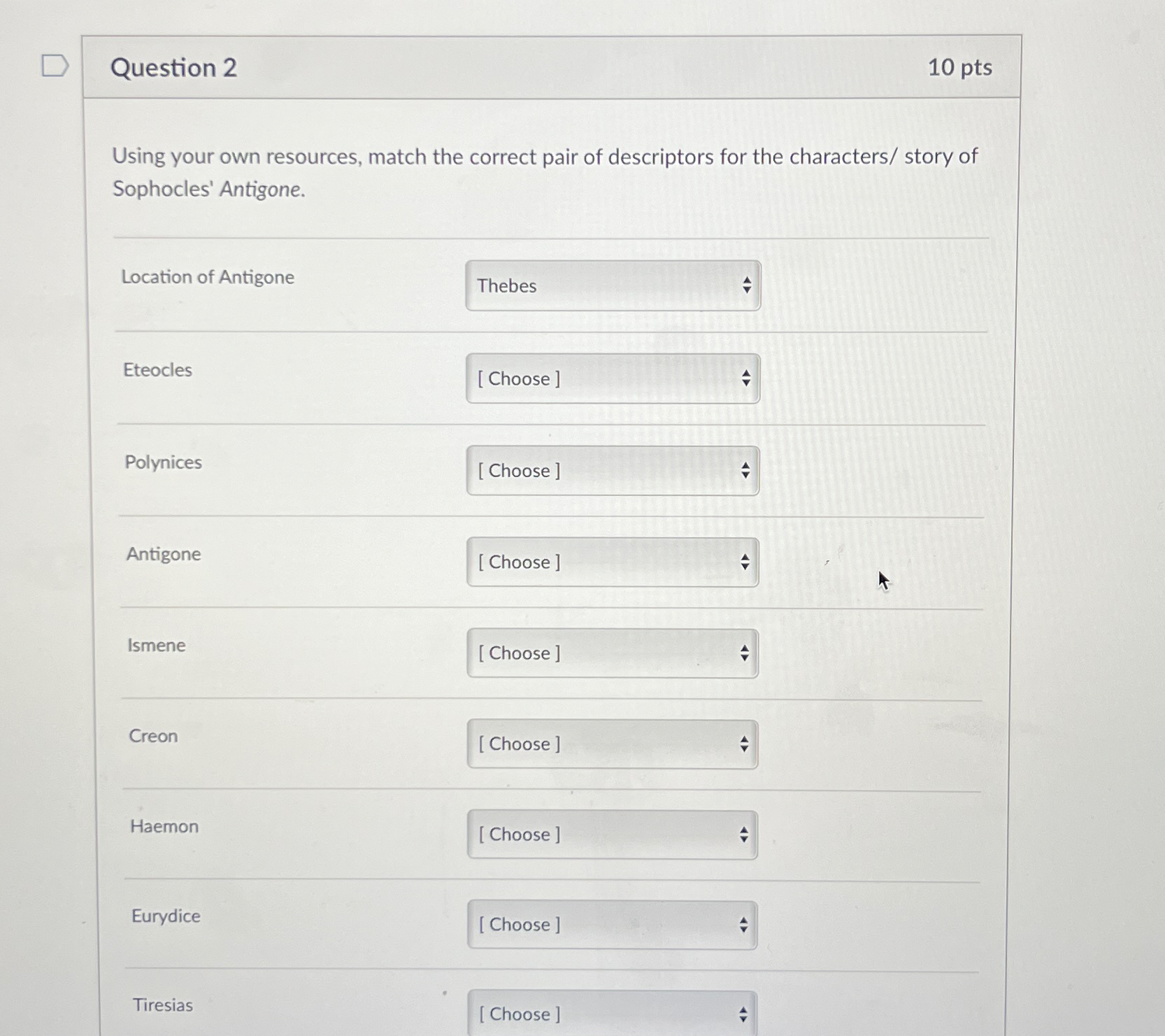This screenshot has width=1165, height=1036.
Task: Open the Choose dropdown for Polynices
Action: [x=601, y=471]
